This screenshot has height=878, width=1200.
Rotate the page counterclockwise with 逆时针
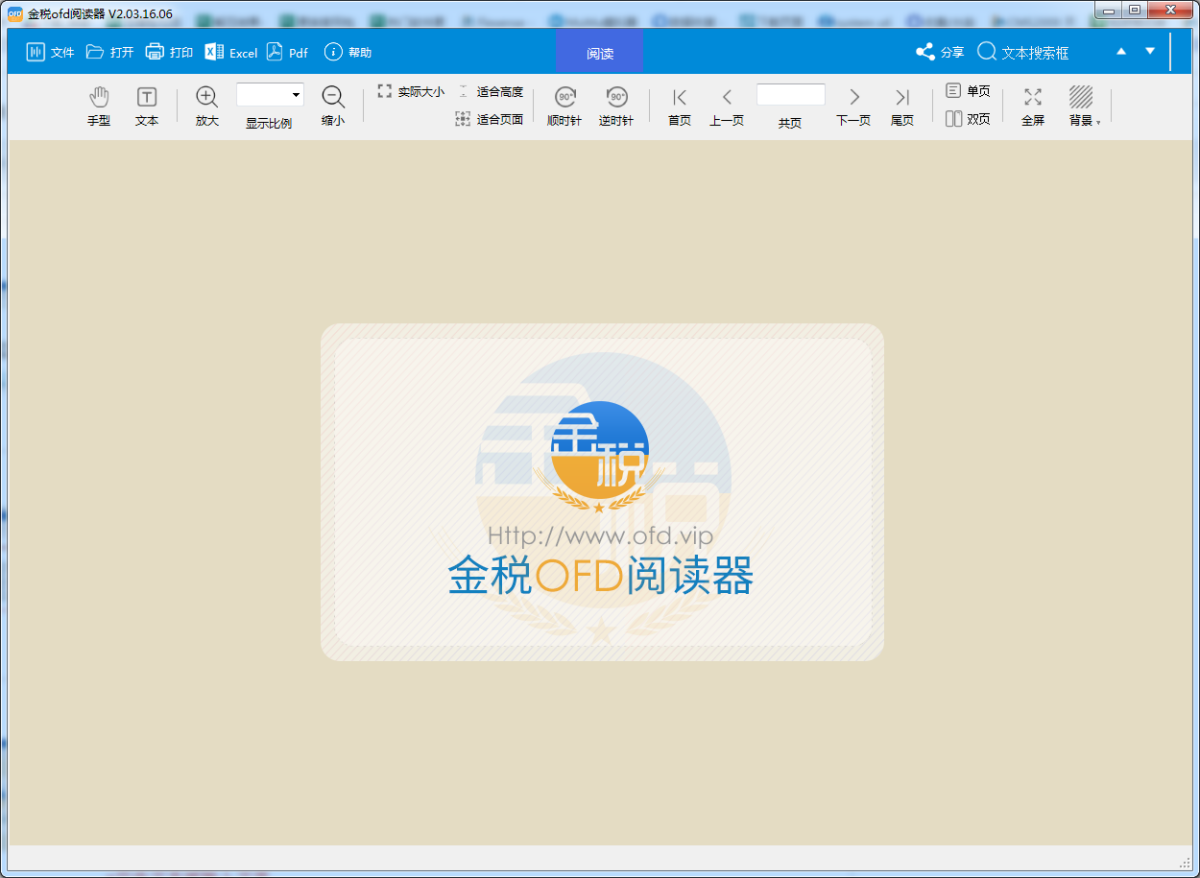click(x=616, y=105)
